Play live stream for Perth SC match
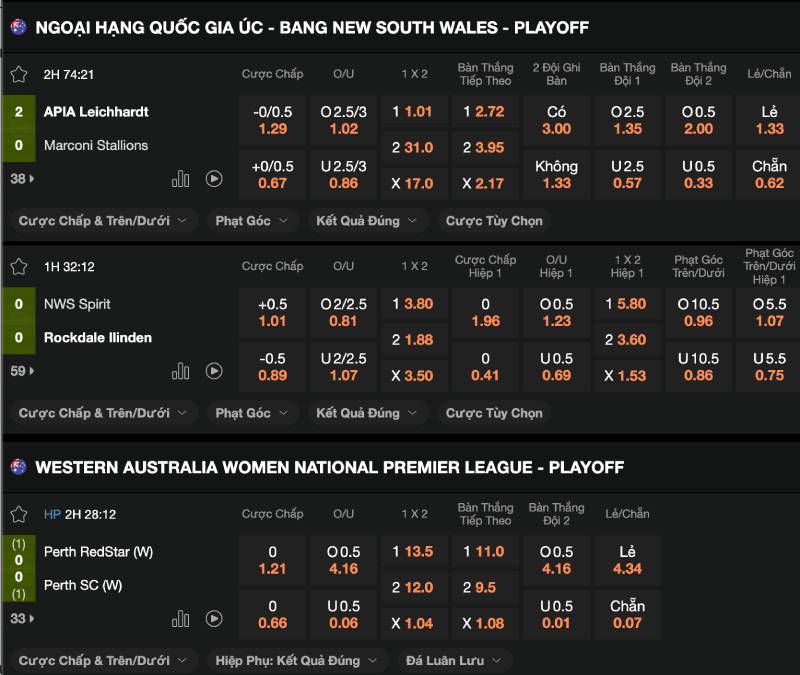Image resolution: width=800 pixels, height=675 pixels. coord(214,619)
